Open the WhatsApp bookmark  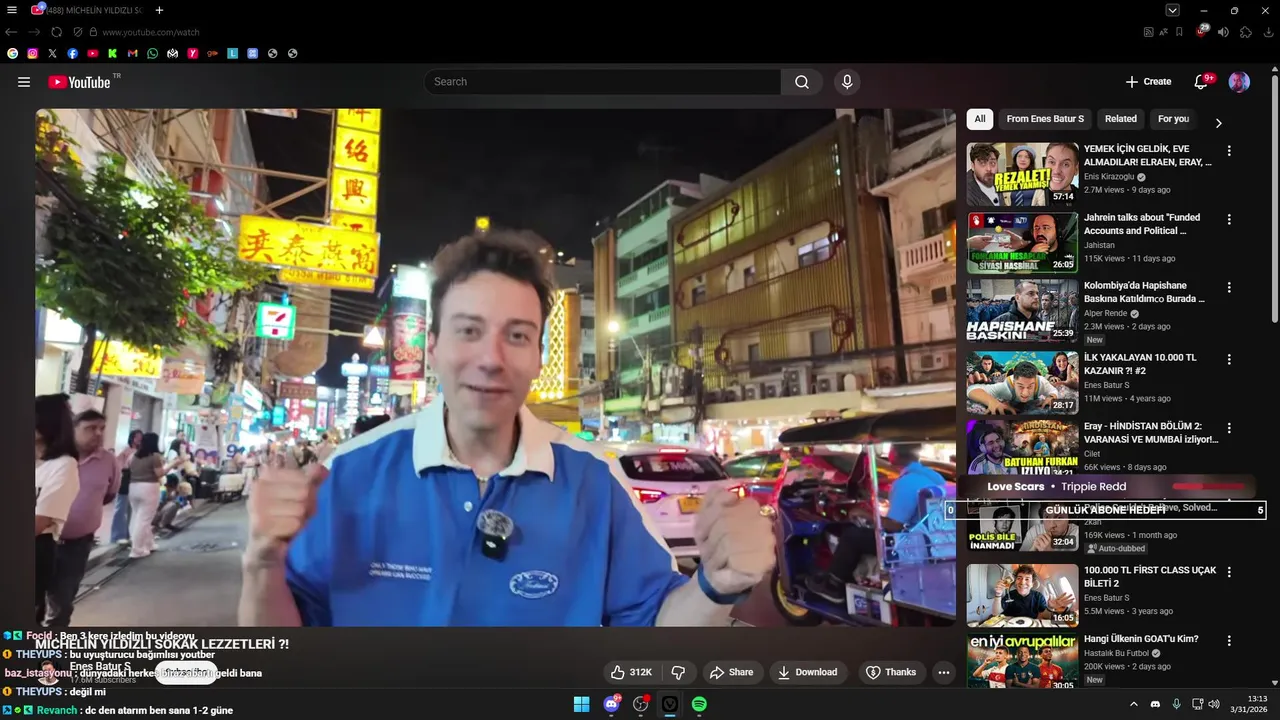[152, 53]
